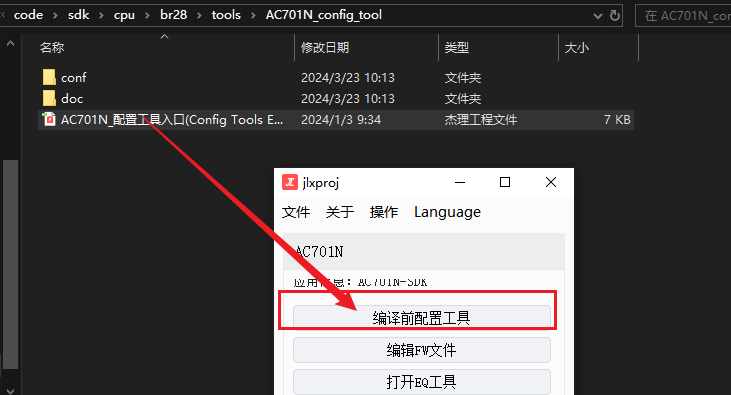Expand chevron after the sdk breadcrumb
Viewport: 731px width, 395px height.
(101, 15)
